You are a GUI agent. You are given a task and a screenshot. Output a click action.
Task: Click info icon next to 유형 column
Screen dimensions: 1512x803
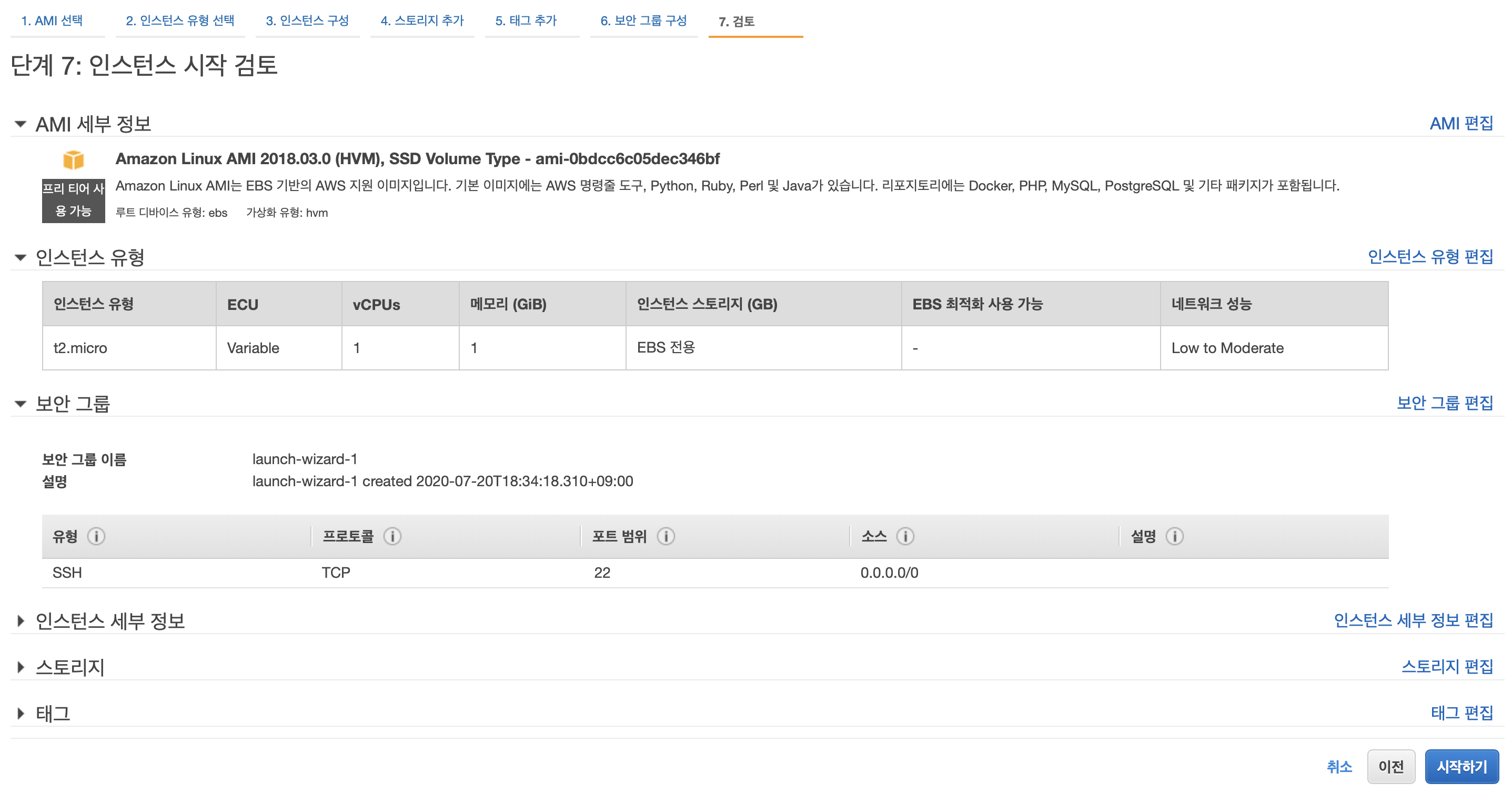point(96,536)
